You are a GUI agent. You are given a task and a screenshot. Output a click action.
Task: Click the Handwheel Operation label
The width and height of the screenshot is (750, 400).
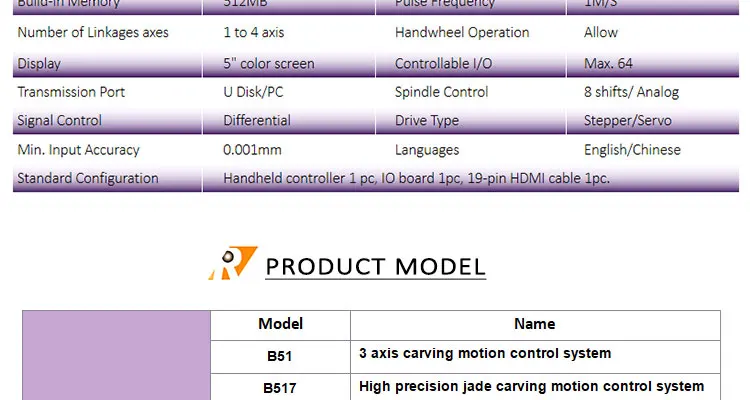click(x=462, y=33)
